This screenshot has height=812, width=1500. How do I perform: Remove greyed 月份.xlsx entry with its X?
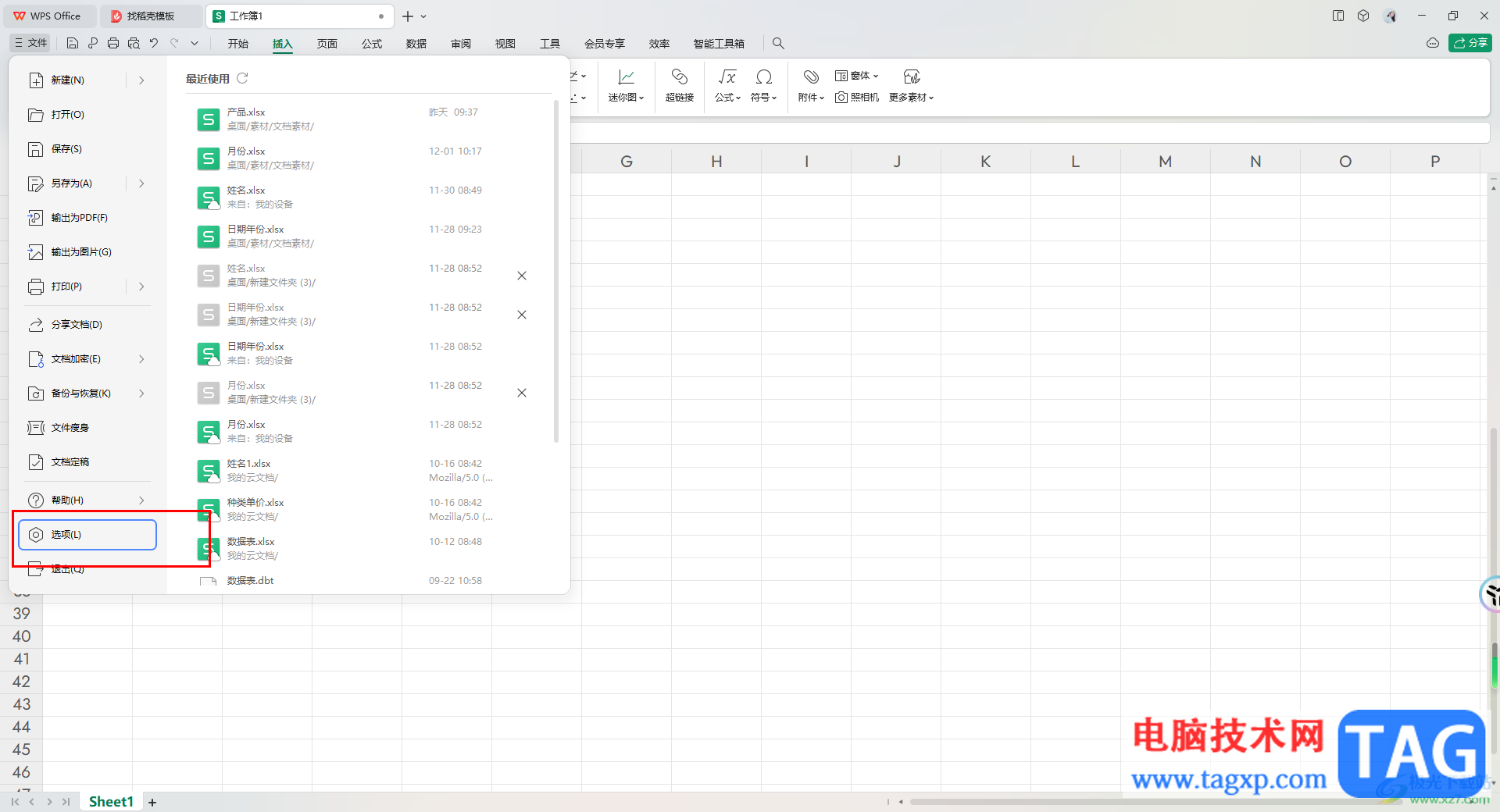(x=522, y=393)
